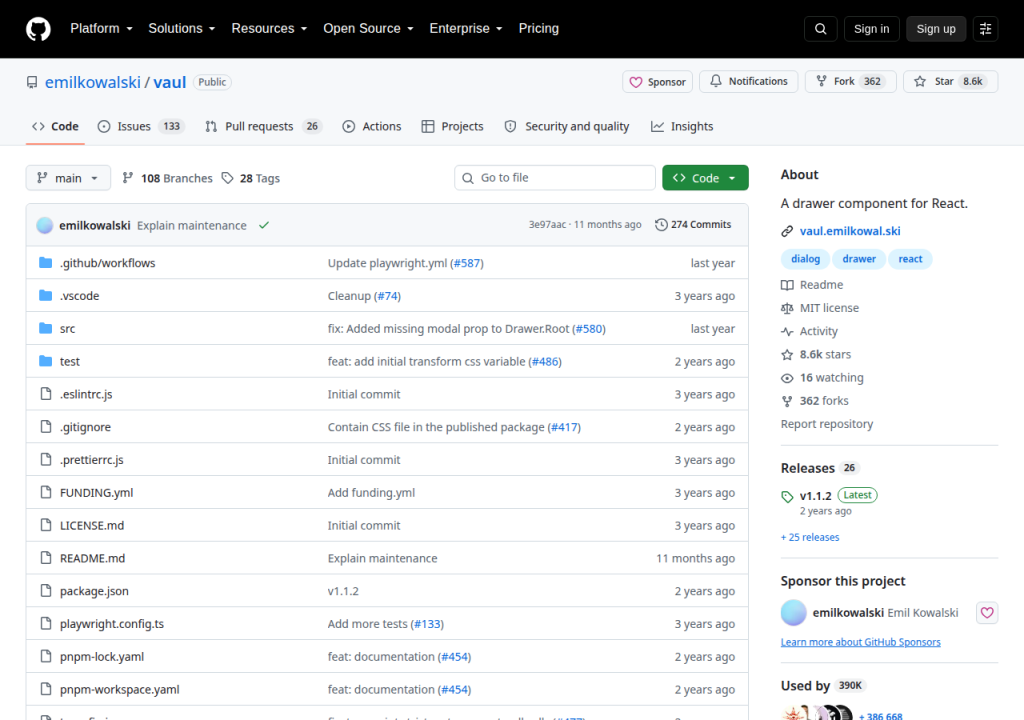Click the emilkowalski avatar under Sponsor this project
This screenshot has width=1024, height=720.
point(793,612)
